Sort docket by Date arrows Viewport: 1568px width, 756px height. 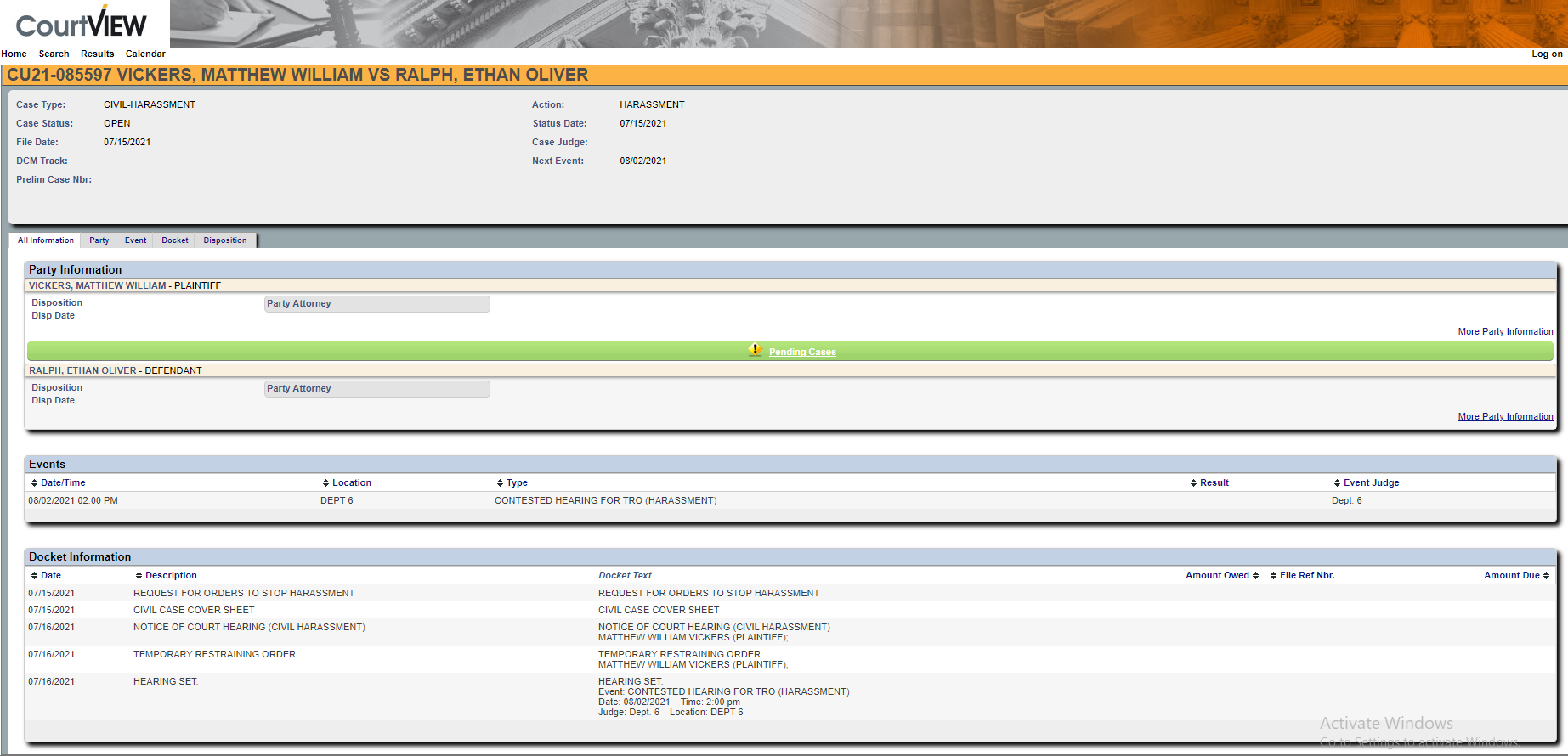34,576
